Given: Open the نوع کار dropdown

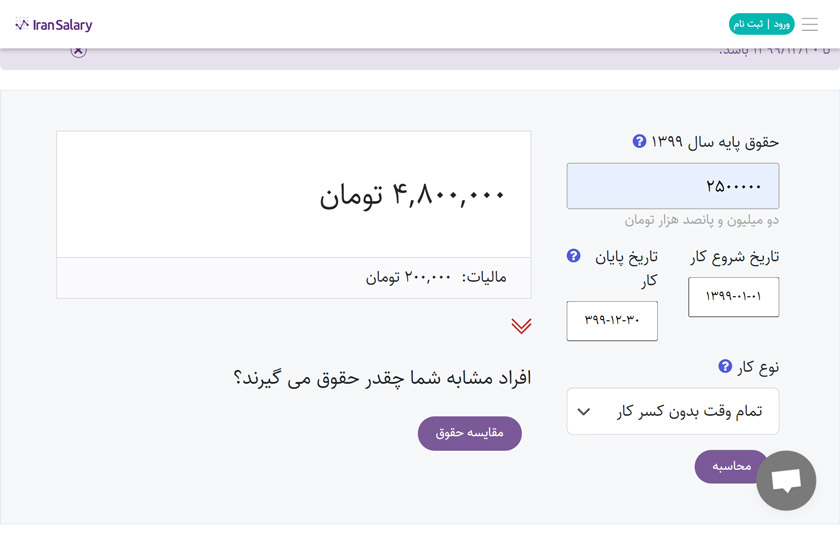Looking at the screenshot, I should [672, 411].
